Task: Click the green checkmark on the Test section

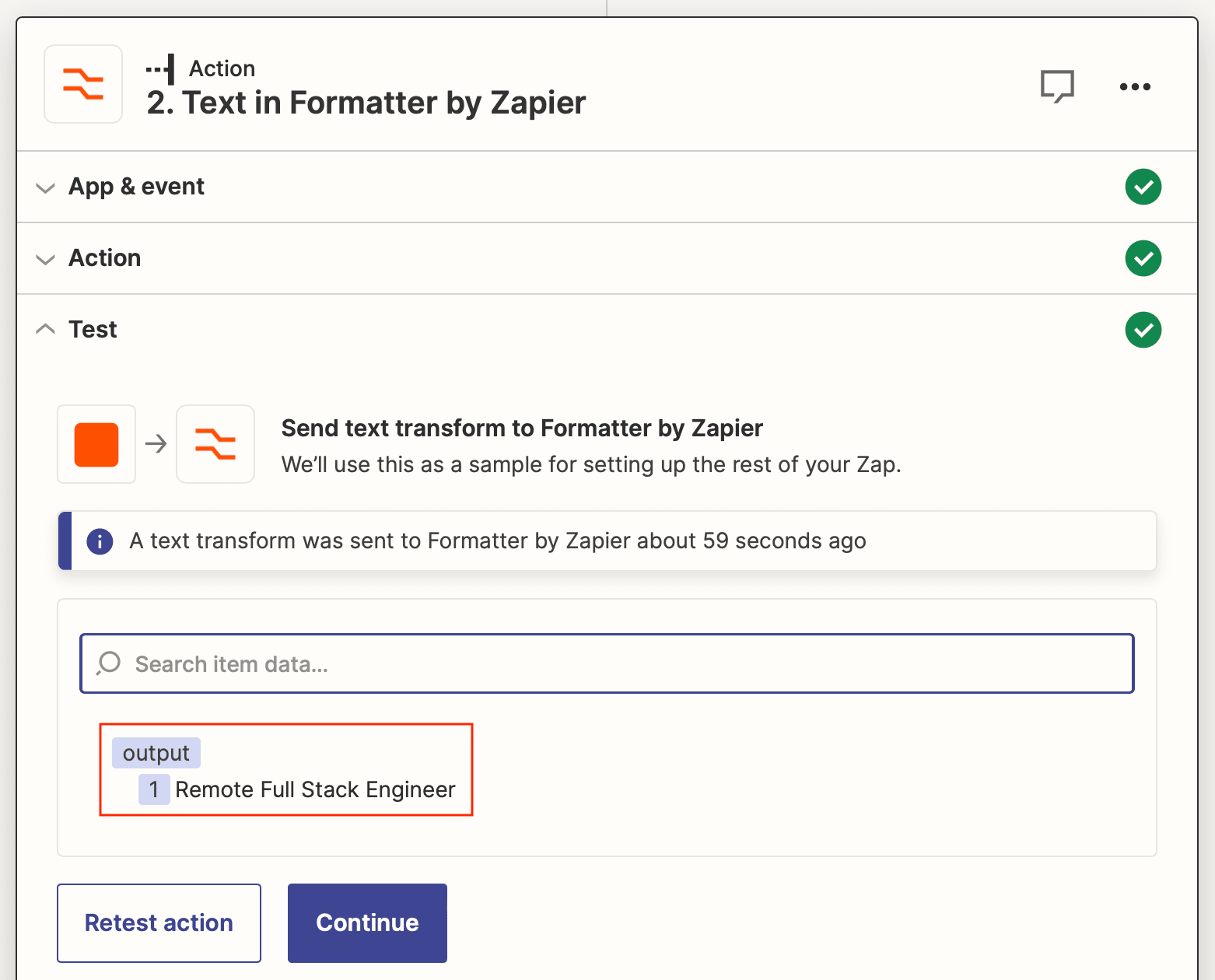Action: (1143, 330)
